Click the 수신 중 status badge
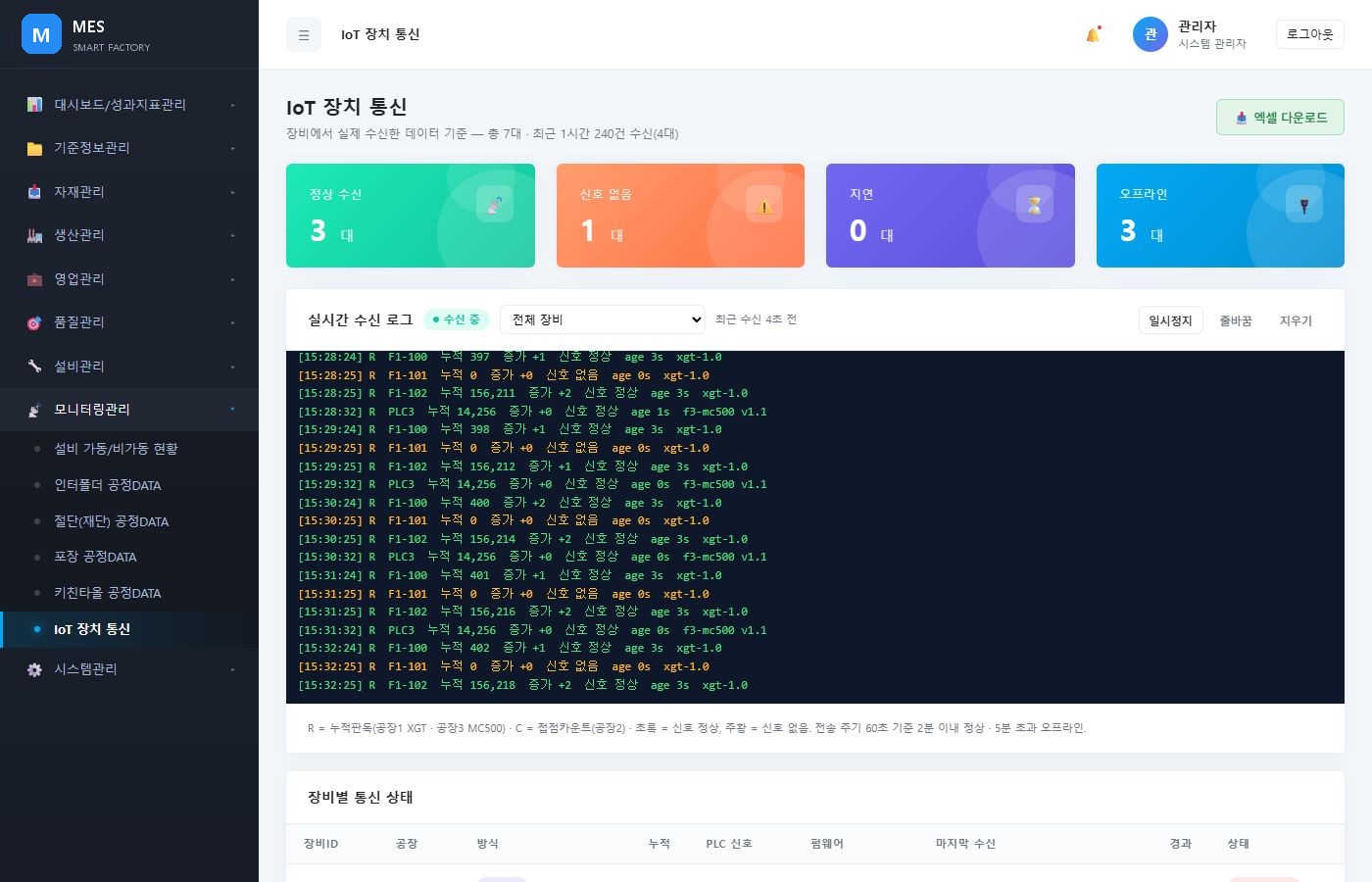The image size is (1372, 882). coord(457,319)
